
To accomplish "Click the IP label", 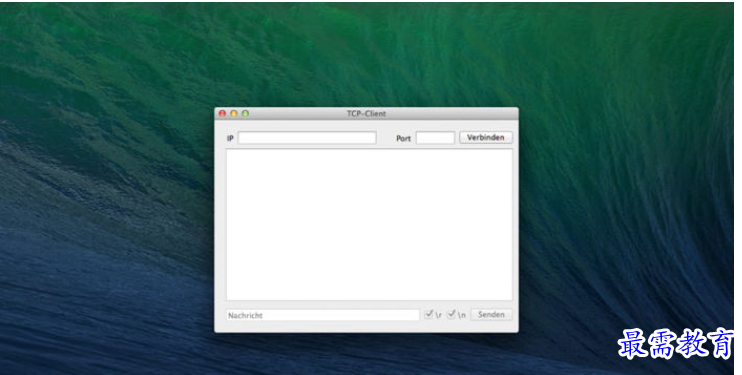I will 230,138.
